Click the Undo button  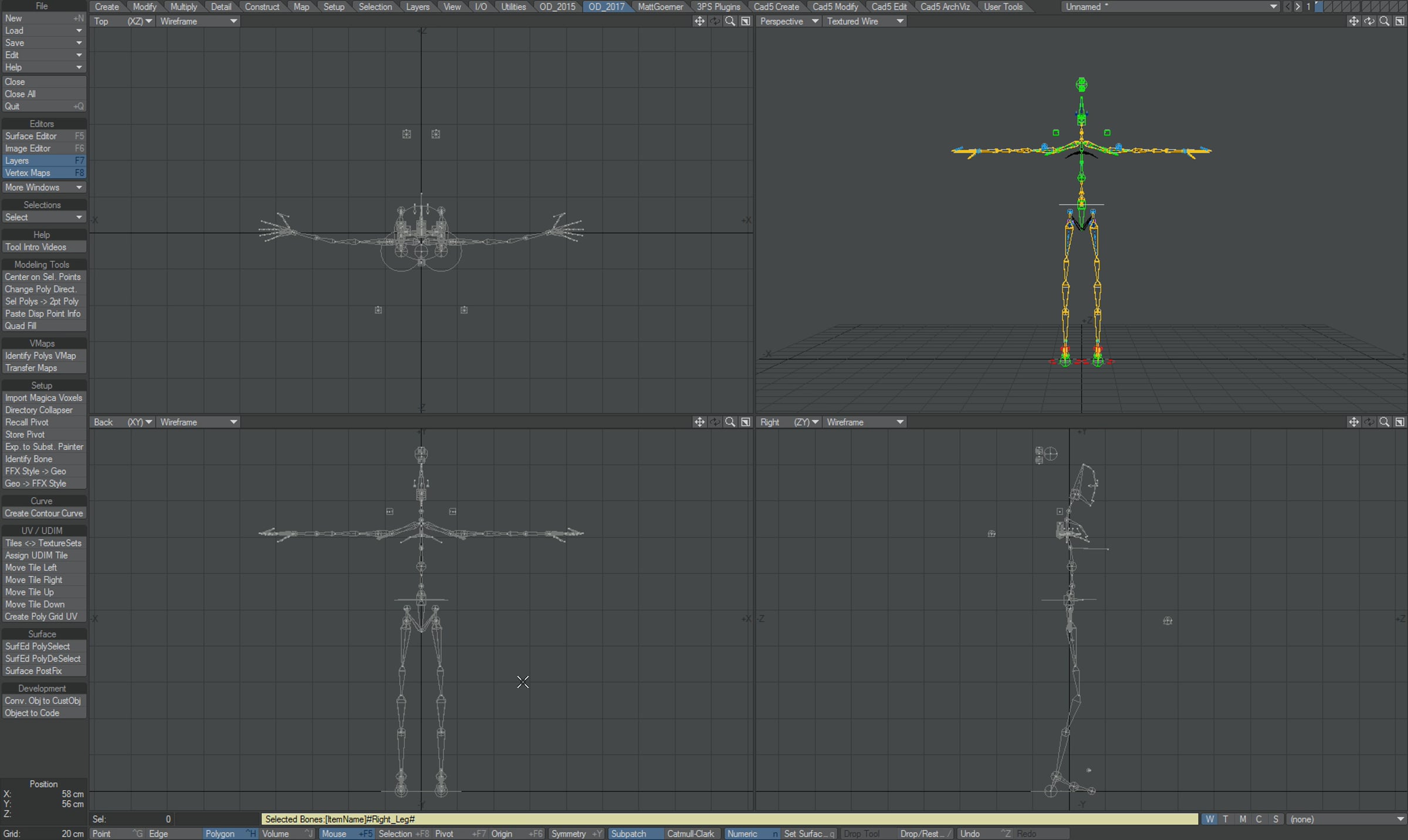(x=970, y=834)
